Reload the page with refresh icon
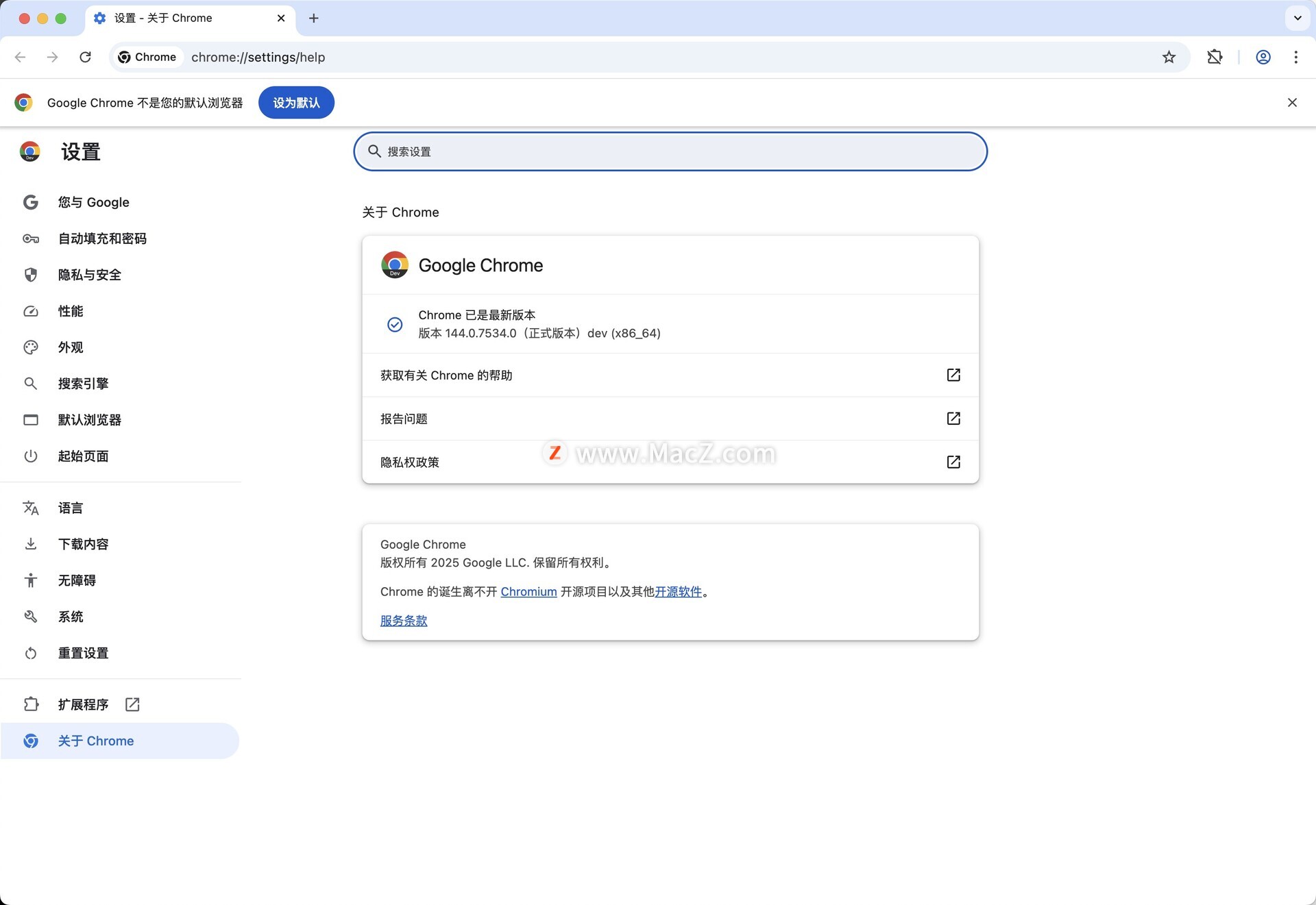The image size is (1316, 905). [85, 57]
